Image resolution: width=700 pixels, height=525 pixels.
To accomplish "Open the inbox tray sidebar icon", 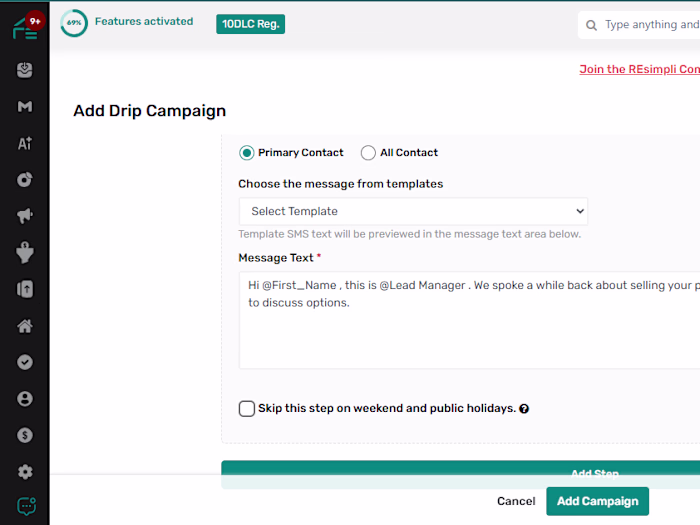I will tap(25, 70).
